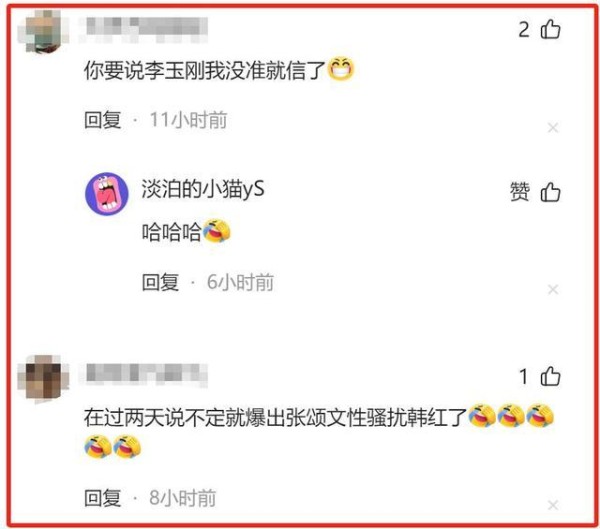Dismiss the 8小时前 comment with its X

coord(553,505)
